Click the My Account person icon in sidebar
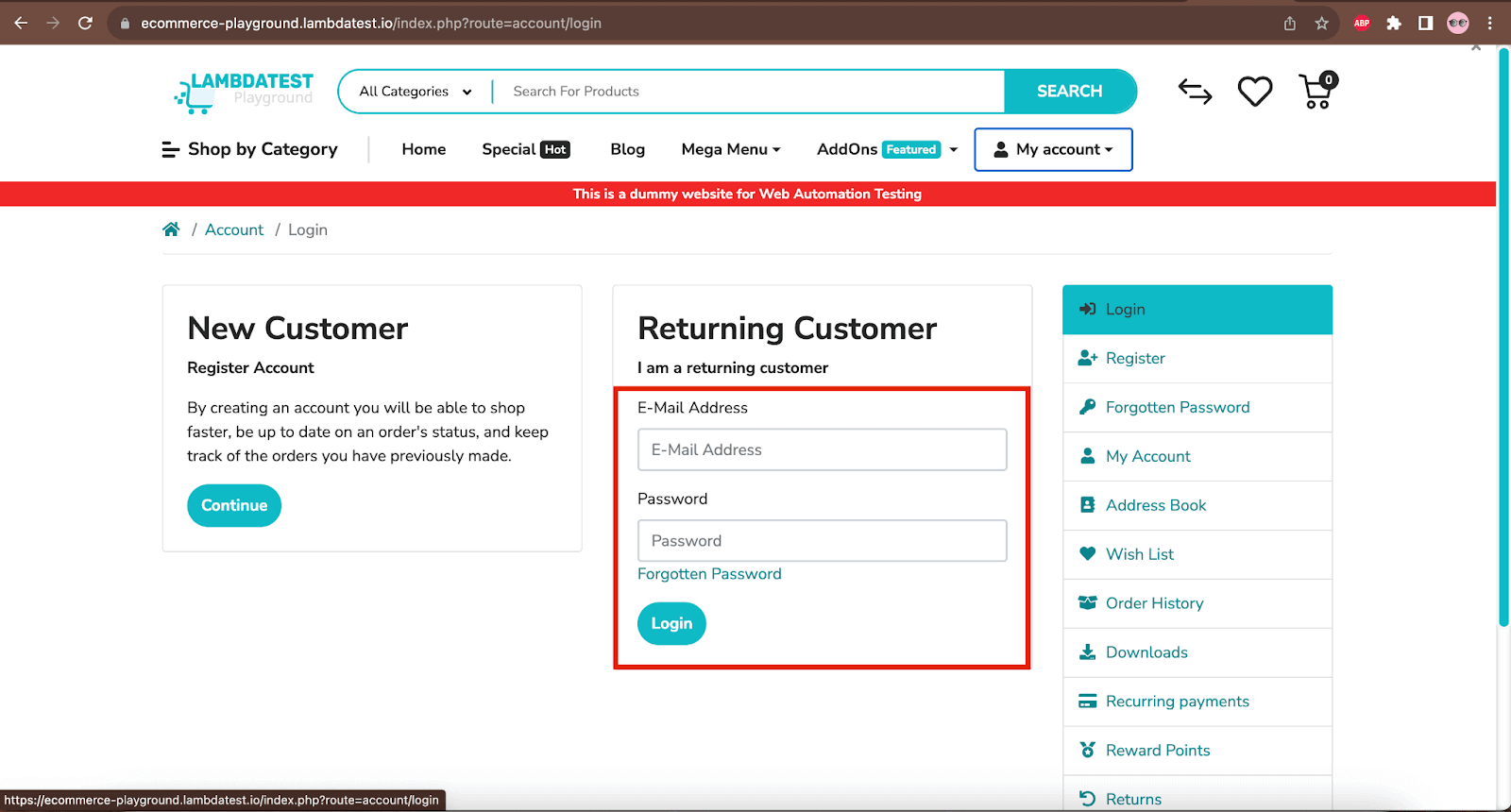Image resolution: width=1511 pixels, height=812 pixels. (1088, 456)
